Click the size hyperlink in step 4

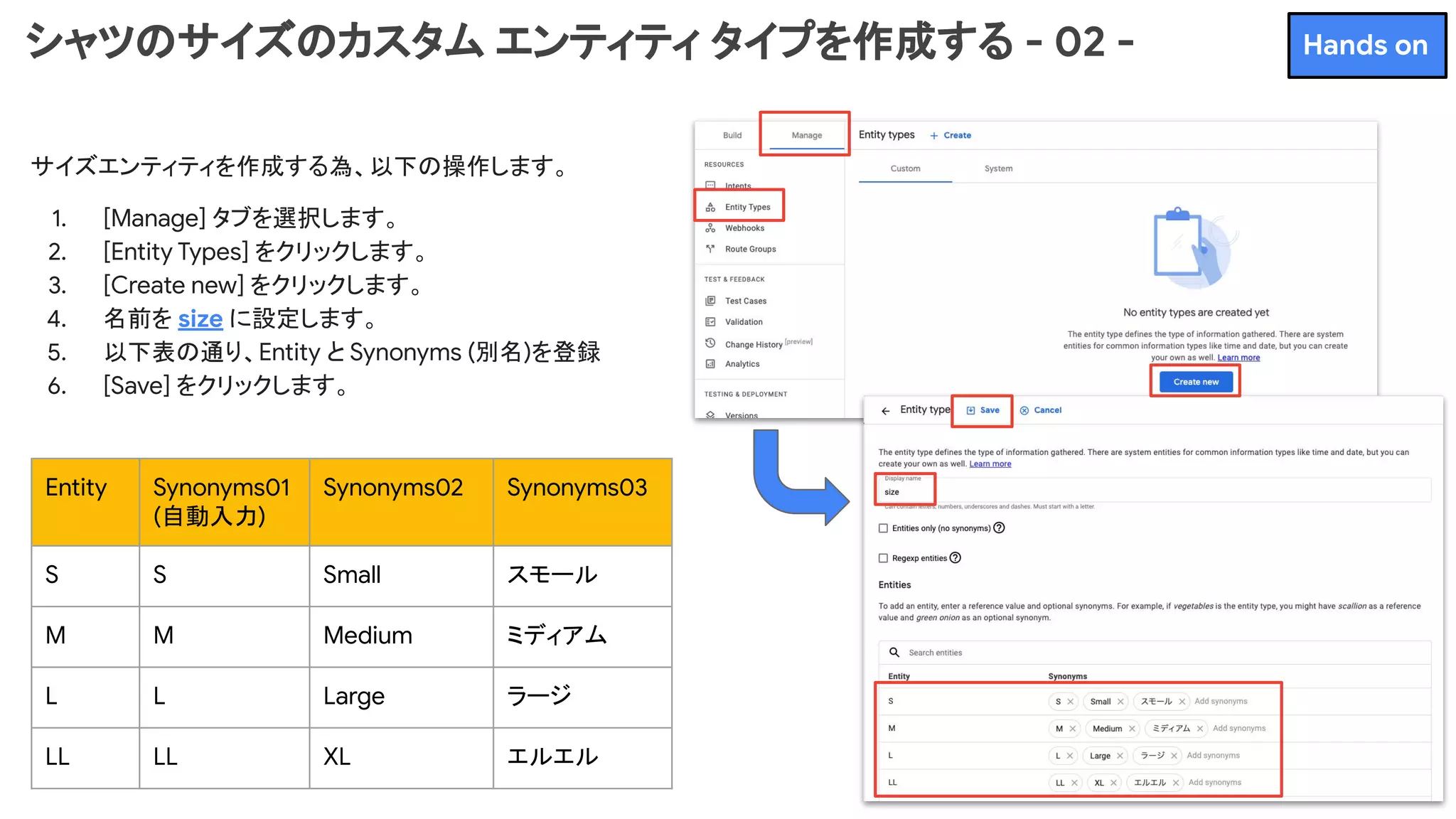(200, 318)
